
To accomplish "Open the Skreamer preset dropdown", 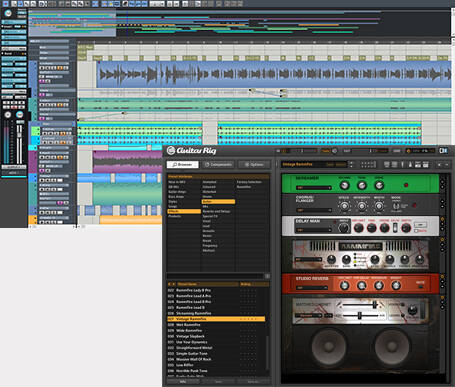I will [x=313, y=188].
